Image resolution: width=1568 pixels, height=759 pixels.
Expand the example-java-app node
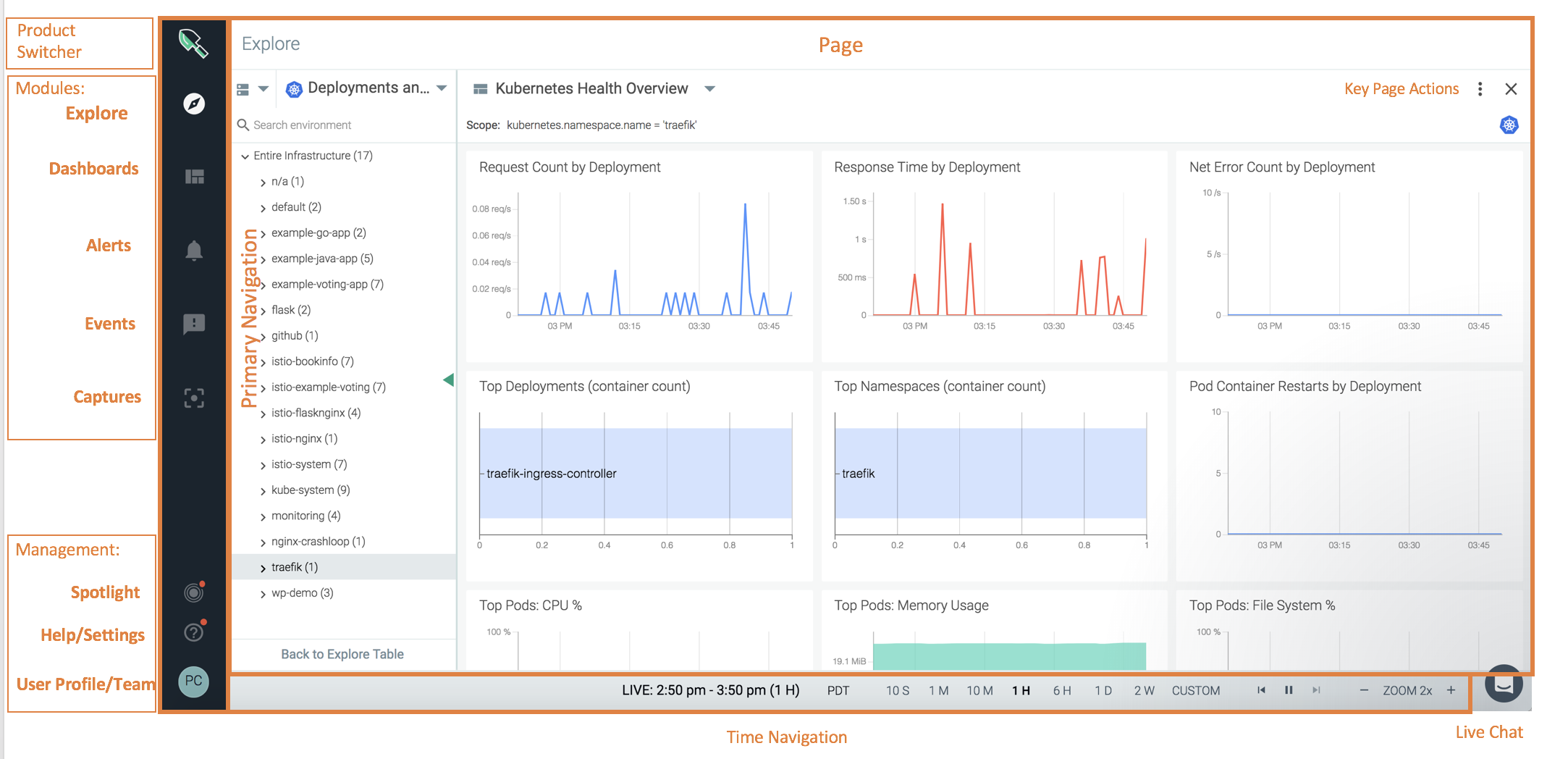pyautogui.click(x=263, y=259)
